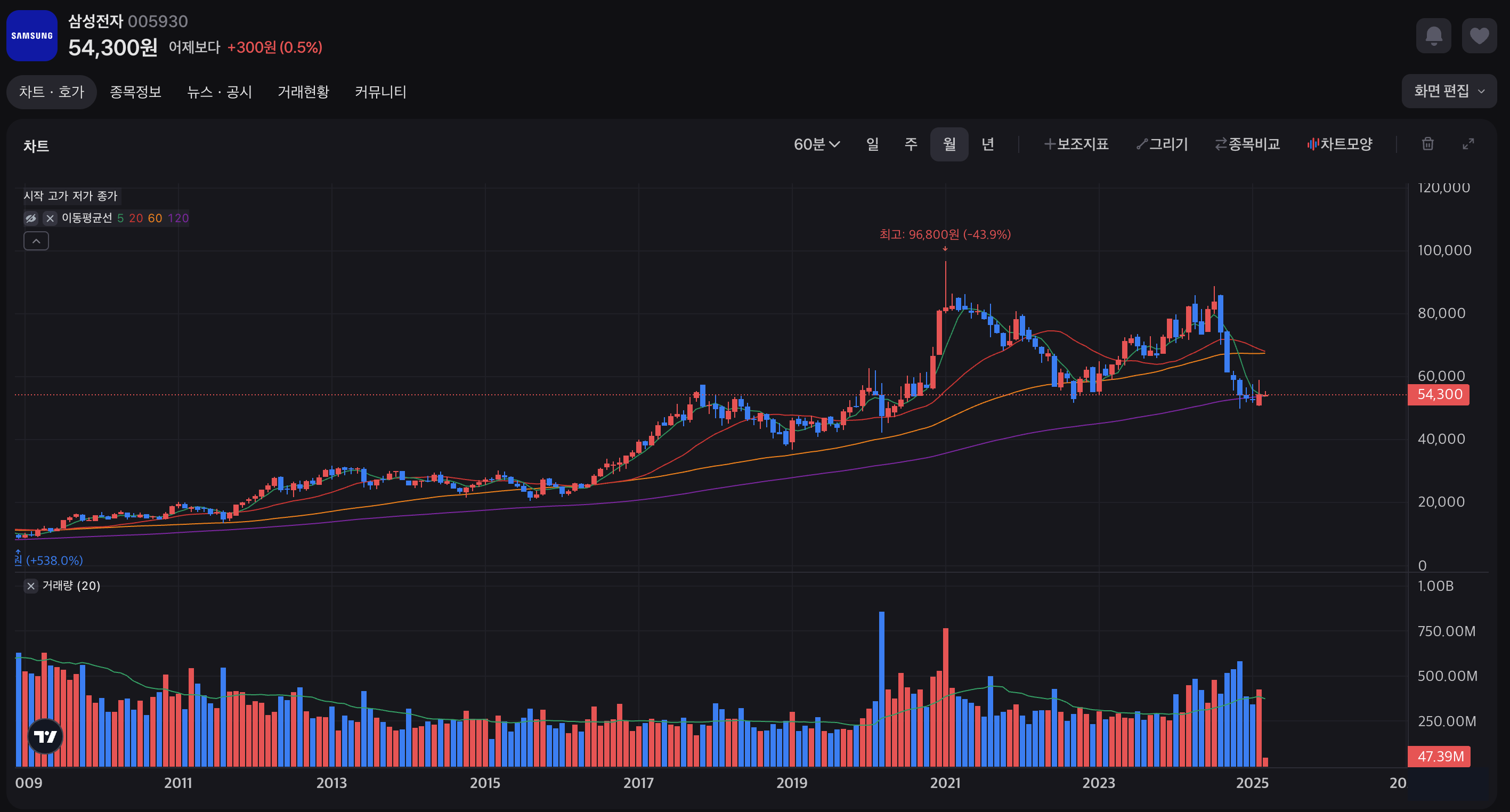
Task: Click the 750.00M volume axis label
Action: [x=1446, y=631]
